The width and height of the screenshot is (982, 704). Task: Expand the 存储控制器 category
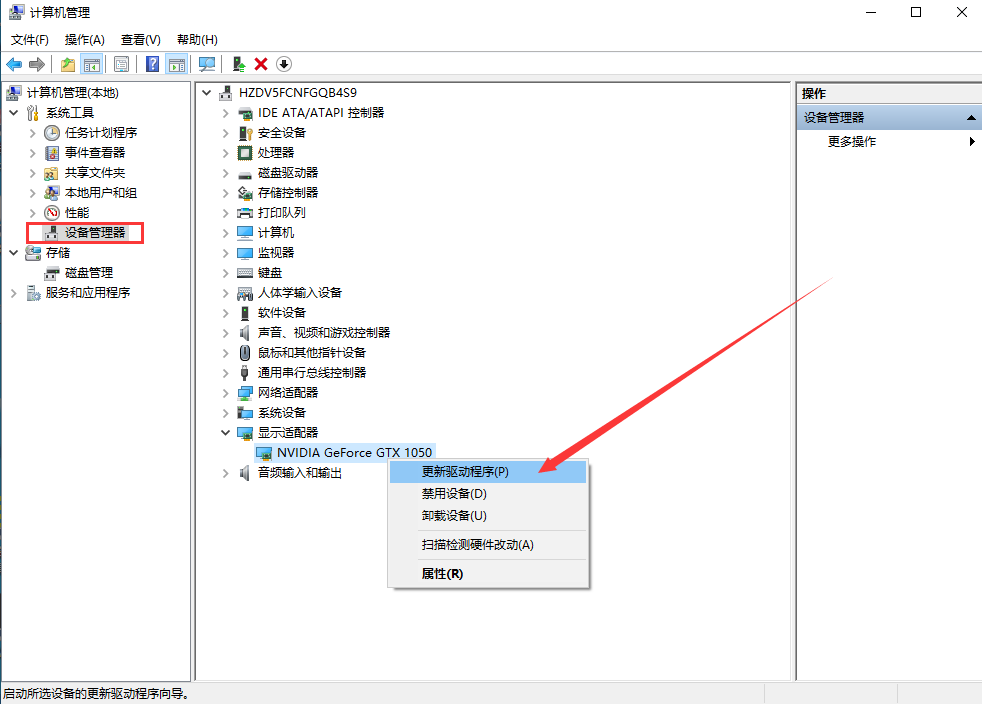coord(225,194)
